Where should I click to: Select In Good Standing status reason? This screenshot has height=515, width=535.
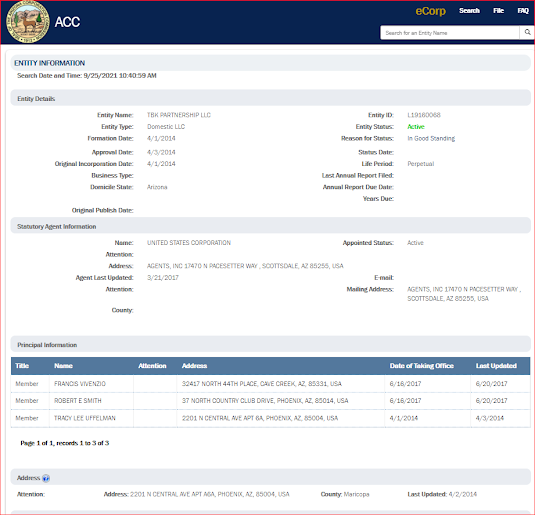click(x=431, y=138)
